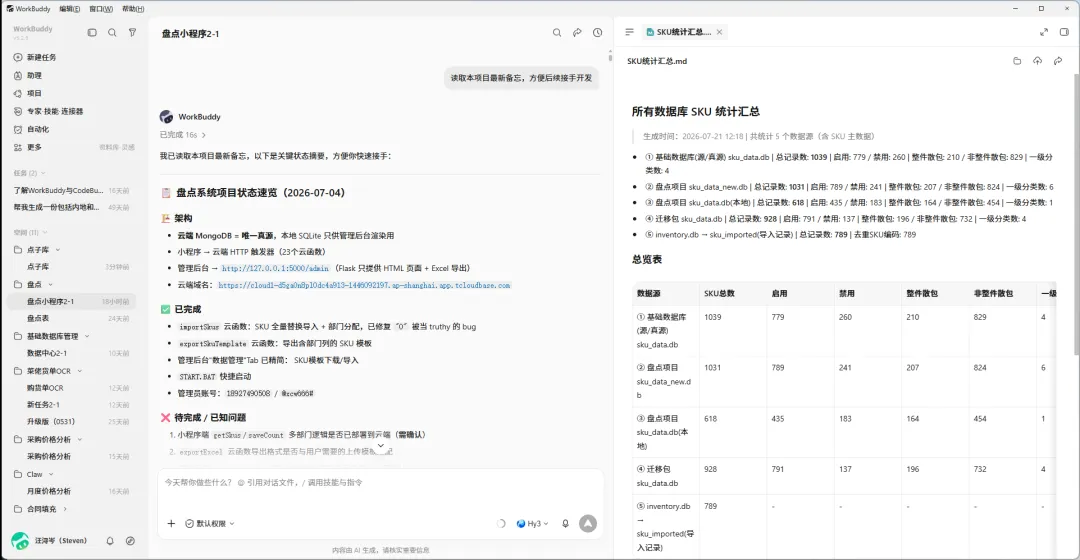The image size is (1080, 560).
Task: Share the 盘点小程序2-1 conversation
Action: click(x=577, y=32)
